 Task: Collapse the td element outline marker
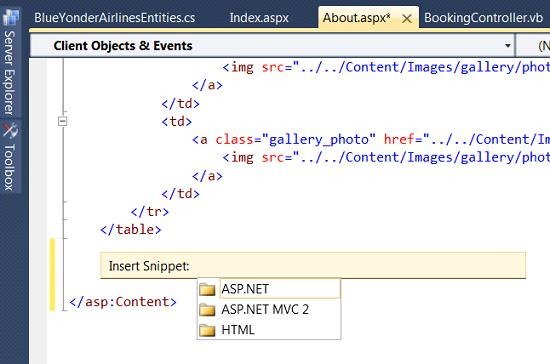(62, 121)
